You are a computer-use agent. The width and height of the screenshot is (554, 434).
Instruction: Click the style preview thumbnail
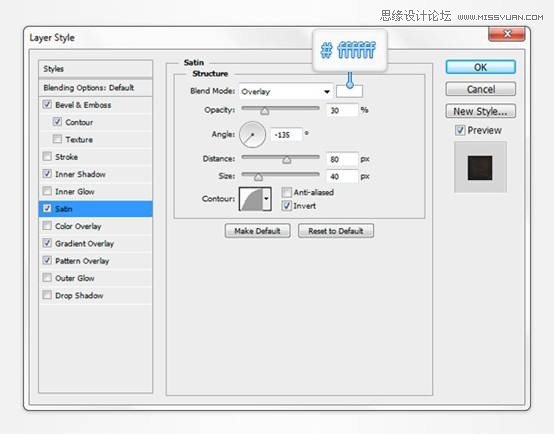tap(480, 167)
